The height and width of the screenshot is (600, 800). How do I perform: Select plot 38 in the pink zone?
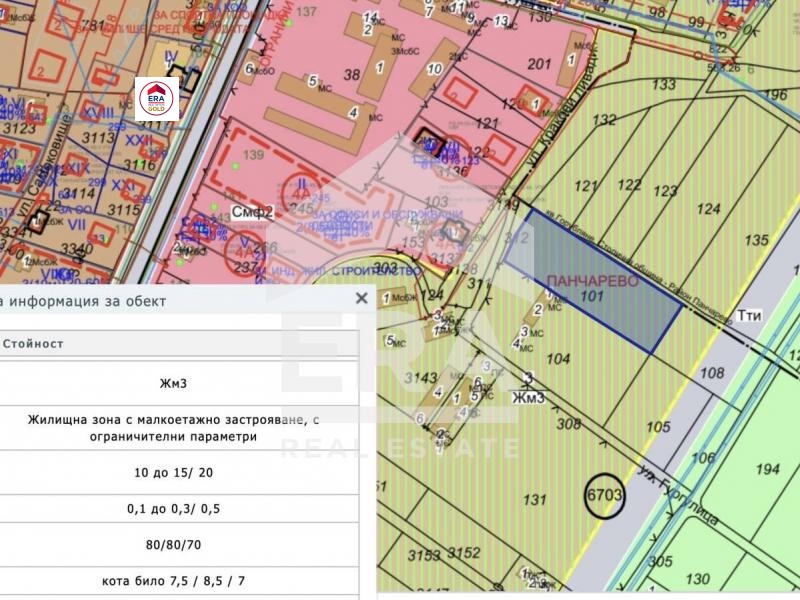click(x=351, y=74)
